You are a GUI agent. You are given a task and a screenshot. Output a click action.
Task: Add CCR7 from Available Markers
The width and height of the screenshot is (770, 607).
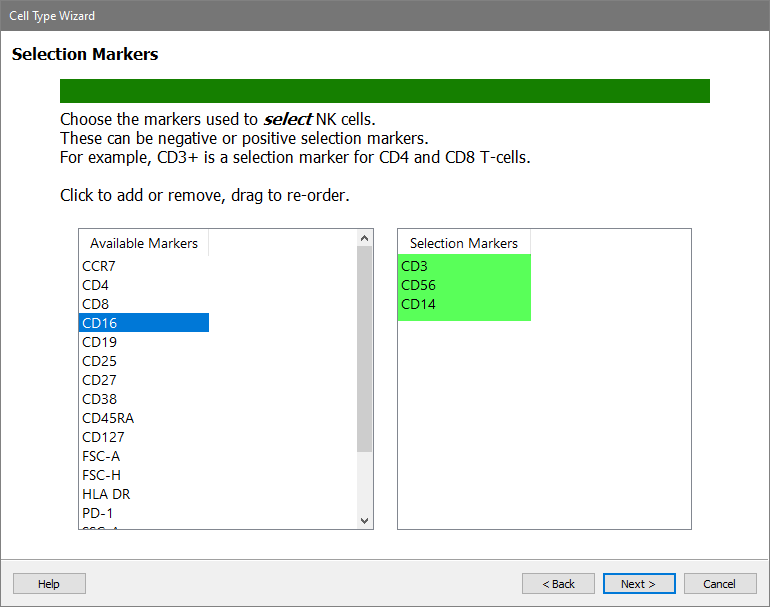pos(99,266)
